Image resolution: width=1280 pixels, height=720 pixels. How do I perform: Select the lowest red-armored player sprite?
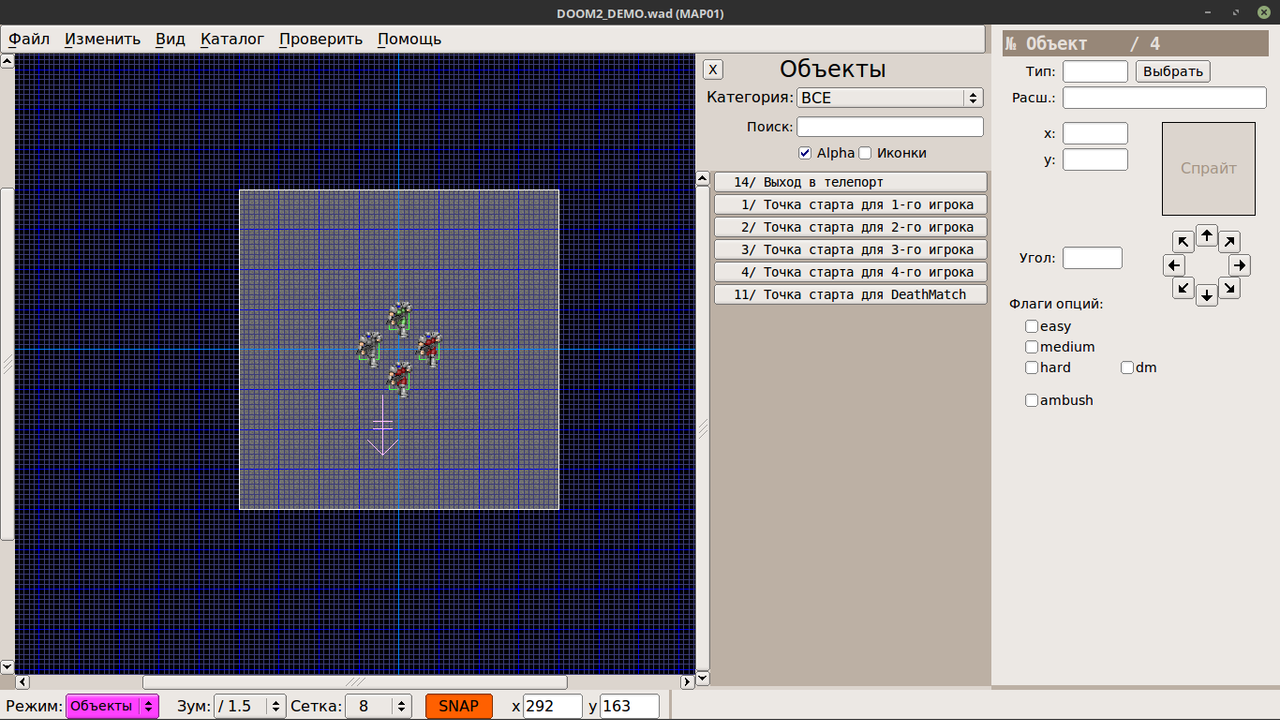(x=400, y=379)
